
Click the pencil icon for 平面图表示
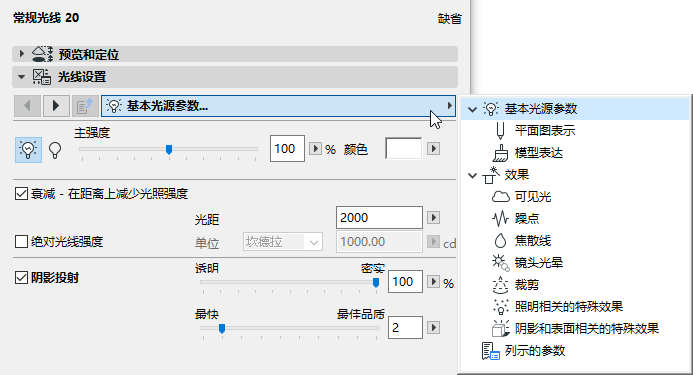tap(500, 131)
